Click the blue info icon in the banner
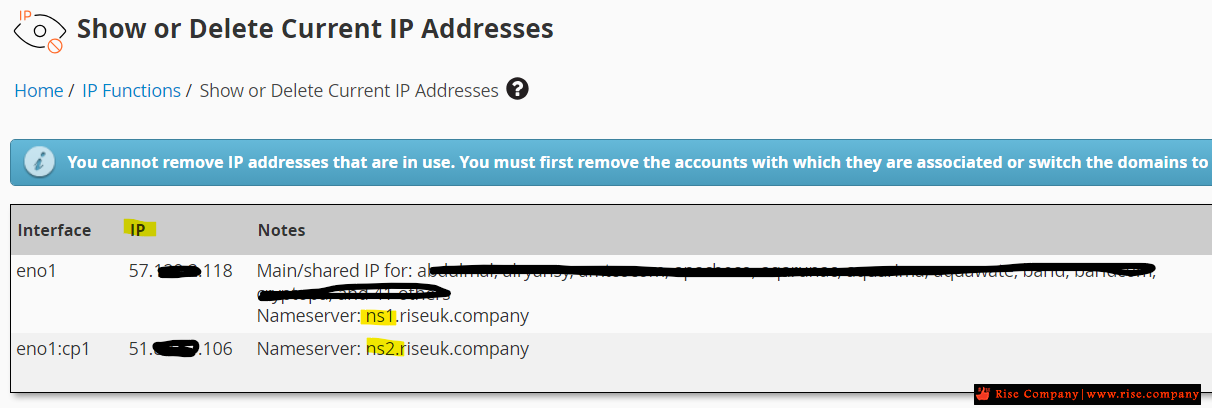This screenshot has height=408, width=1212. (x=38, y=161)
